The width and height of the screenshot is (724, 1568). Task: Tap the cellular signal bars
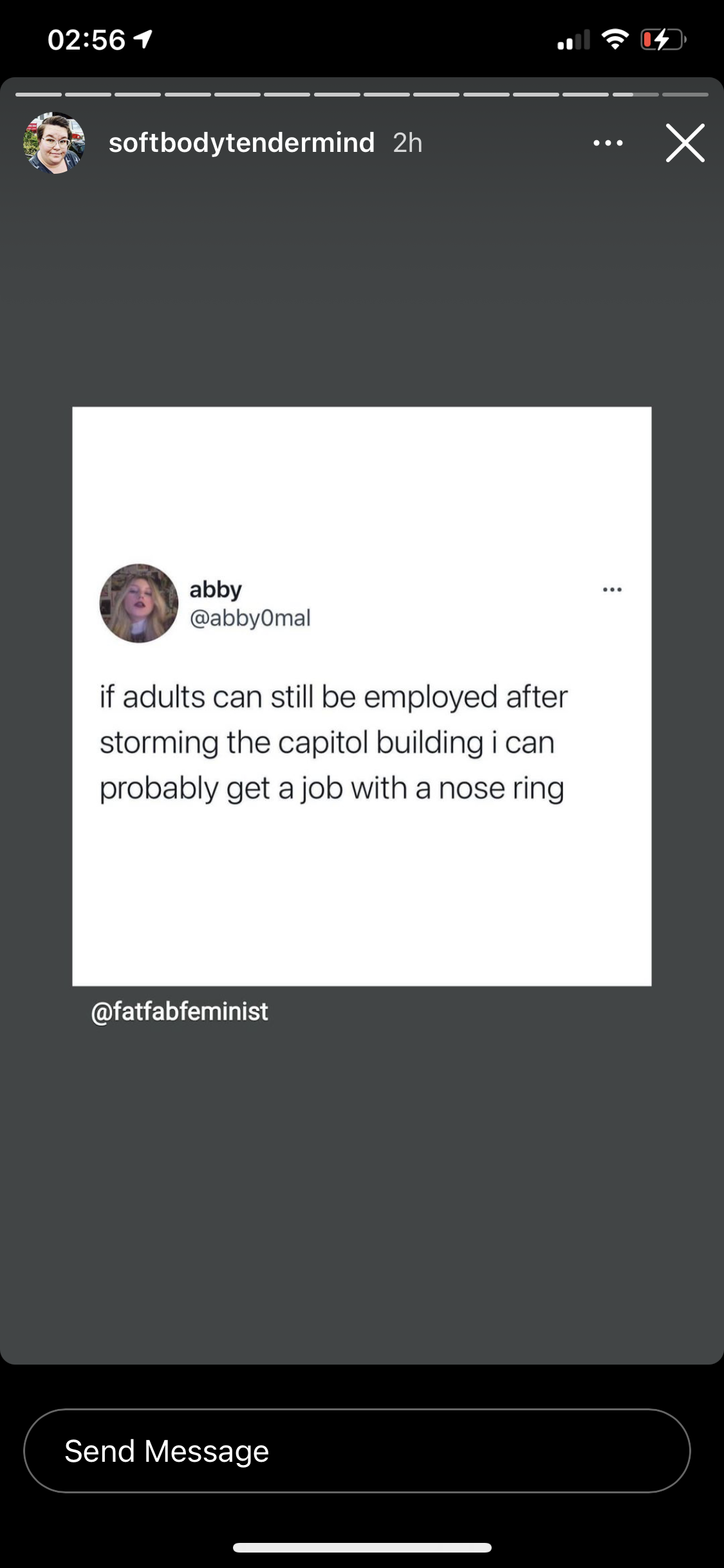pyautogui.click(x=573, y=40)
